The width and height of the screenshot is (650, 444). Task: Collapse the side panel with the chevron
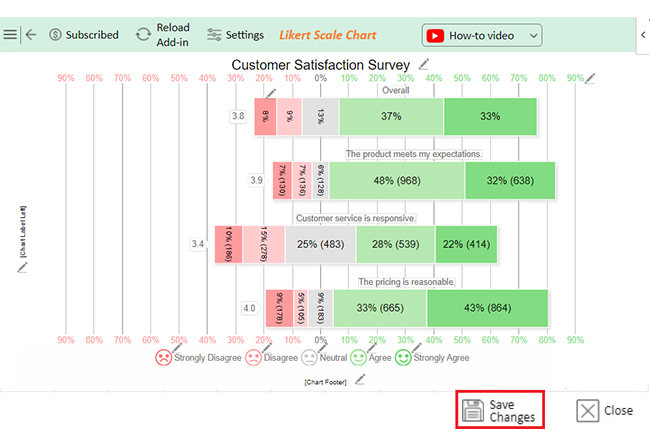pos(643,35)
